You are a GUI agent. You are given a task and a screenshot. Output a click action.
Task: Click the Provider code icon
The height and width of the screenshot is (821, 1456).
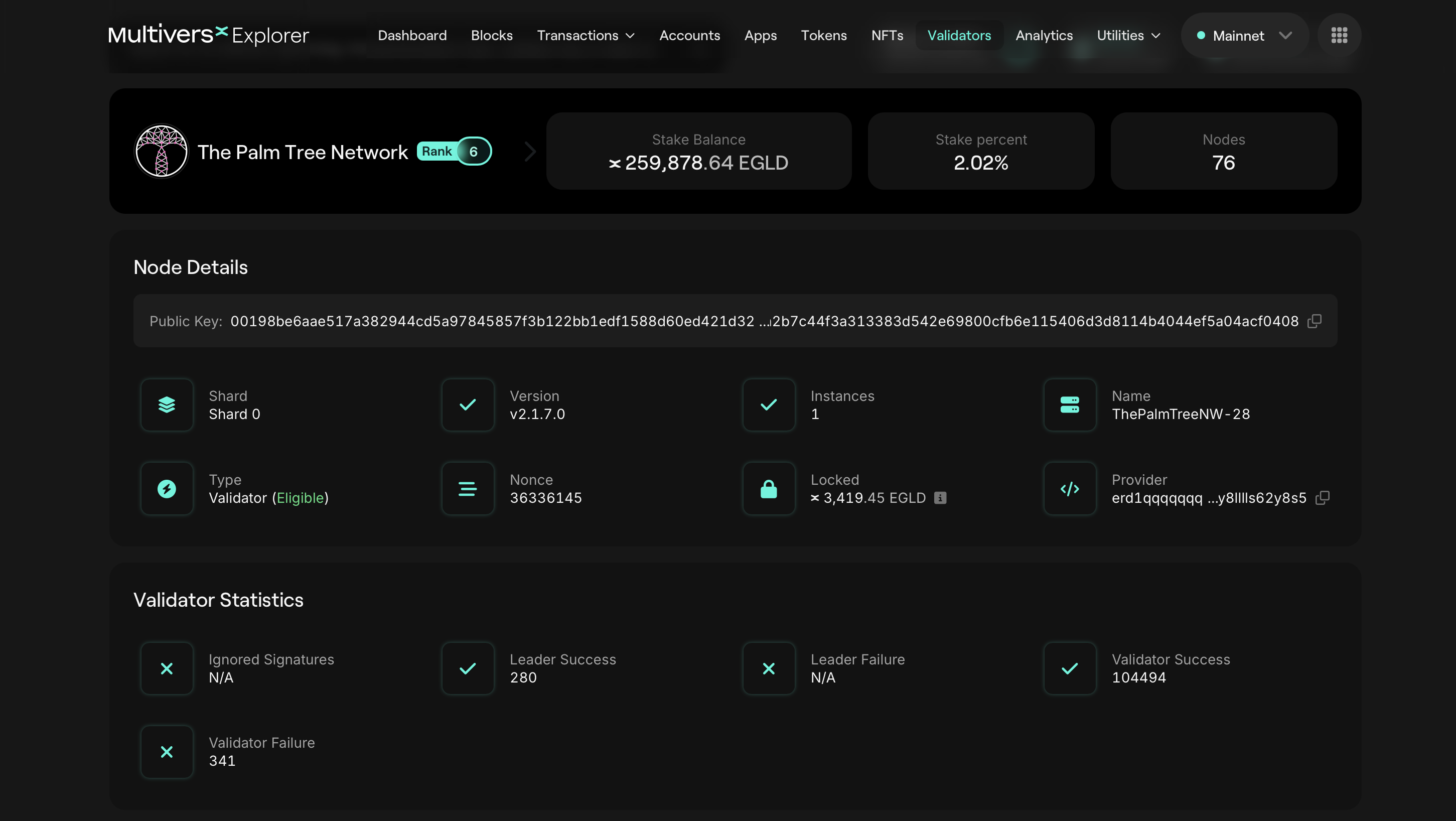click(1069, 488)
